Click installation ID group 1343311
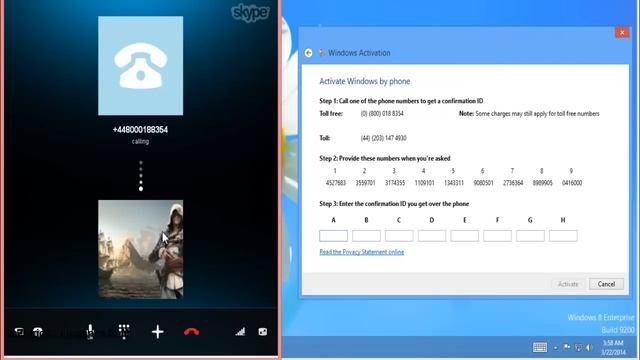The image size is (640, 360). [x=453, y=183]
